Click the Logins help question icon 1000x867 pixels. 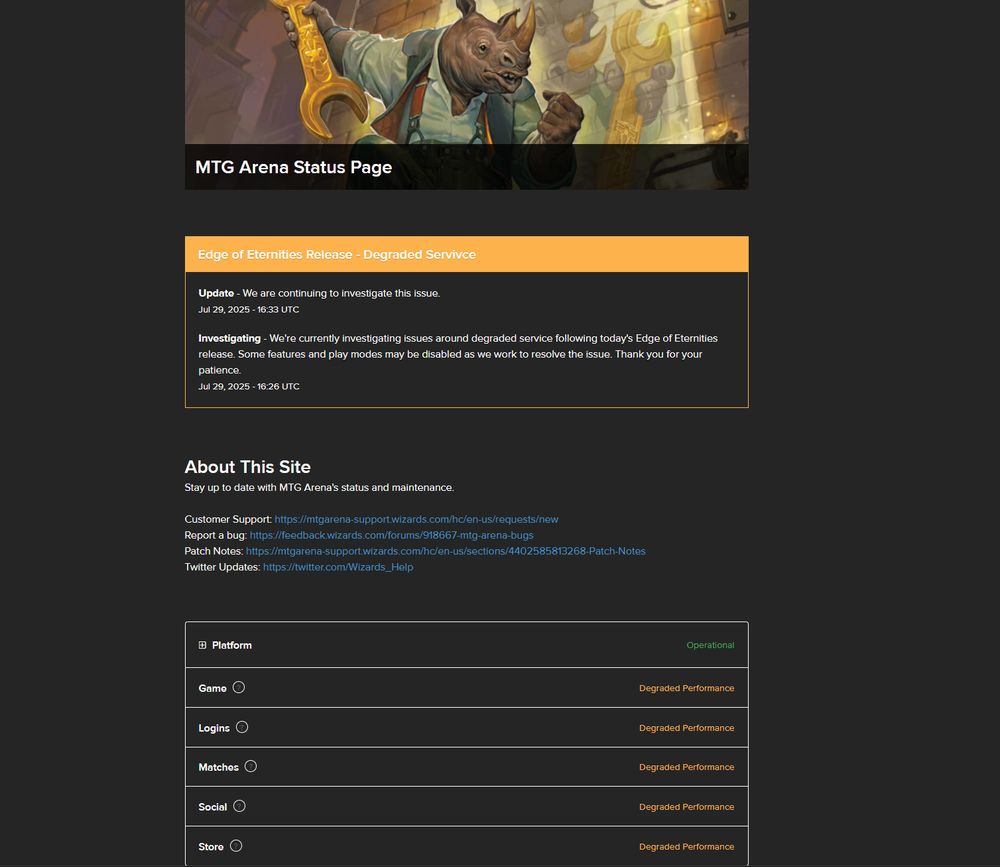click(x=242, y=727)
